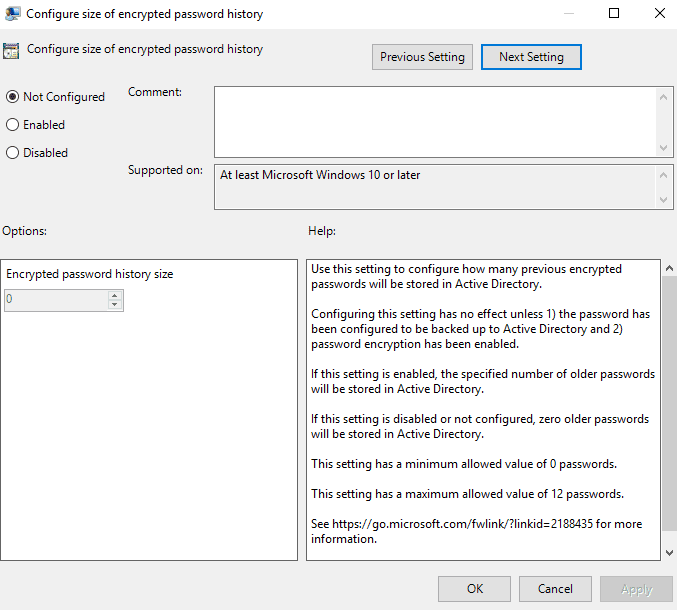
Task: Increase the encrypted password history size spinner
Action: [115, 295]
